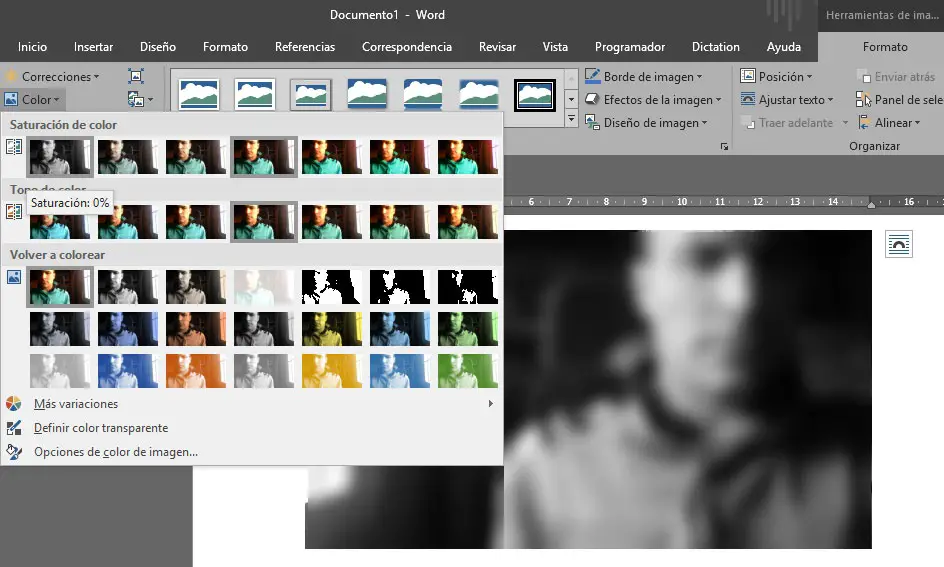944x567 pixels.
Task: Apply the light green recolor option
Action: point(468,370)
